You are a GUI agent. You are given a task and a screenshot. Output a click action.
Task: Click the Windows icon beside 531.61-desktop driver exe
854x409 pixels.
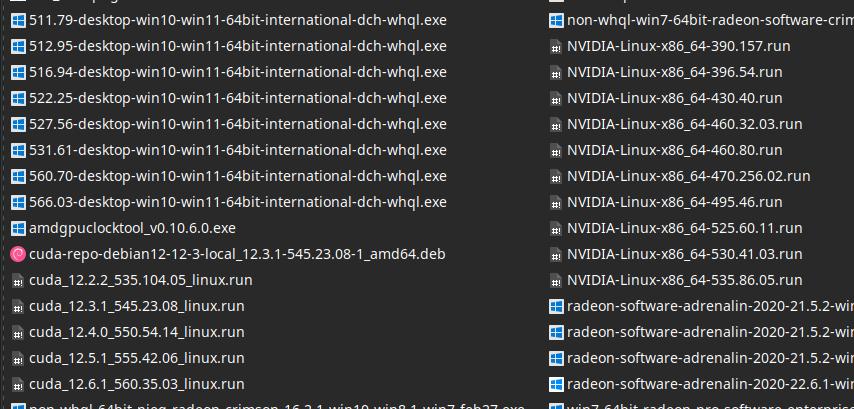(18, 150)
